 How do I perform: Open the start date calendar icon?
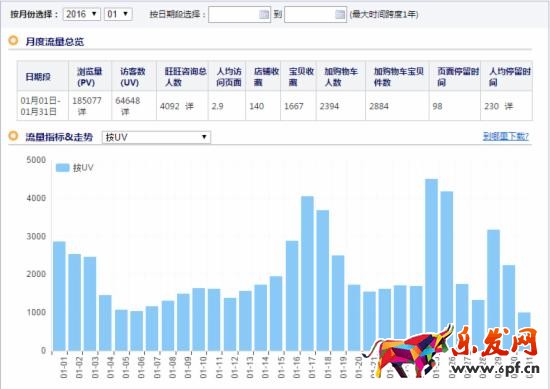pos(264,14)
